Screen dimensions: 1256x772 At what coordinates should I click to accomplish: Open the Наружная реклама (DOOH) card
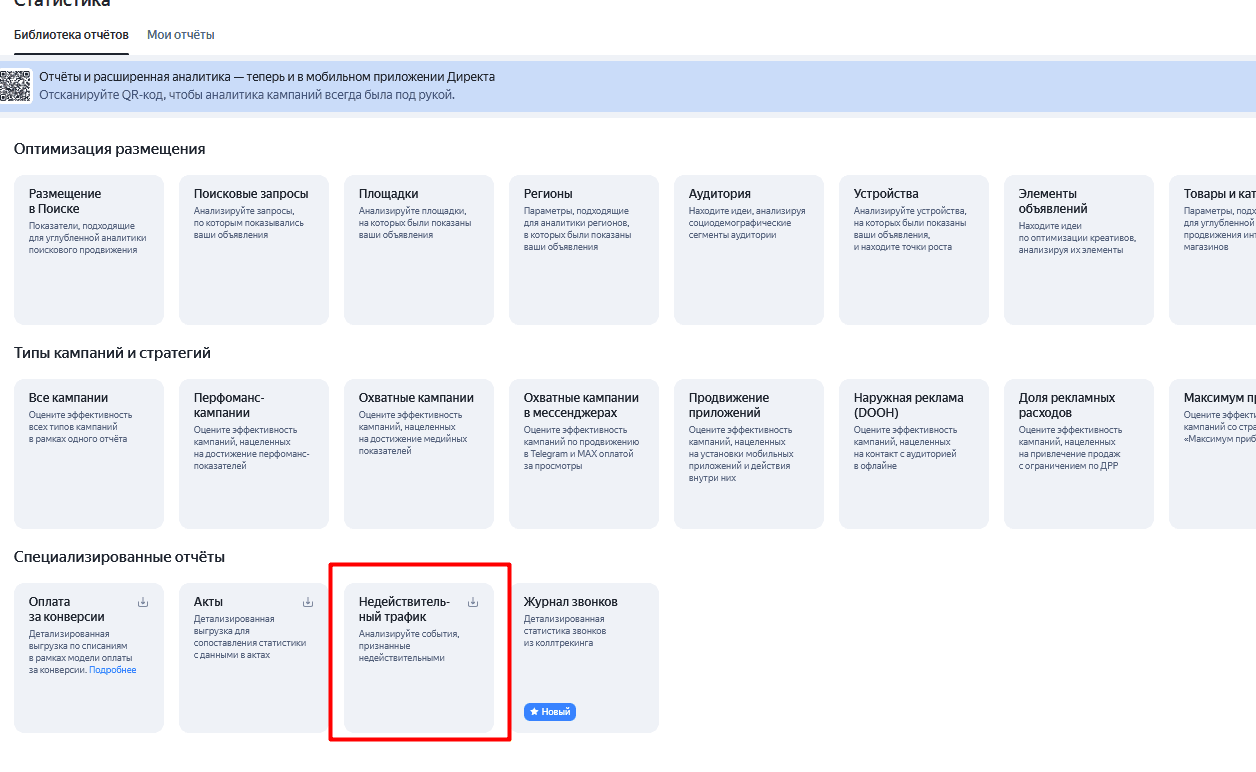[x=914, y=454]
